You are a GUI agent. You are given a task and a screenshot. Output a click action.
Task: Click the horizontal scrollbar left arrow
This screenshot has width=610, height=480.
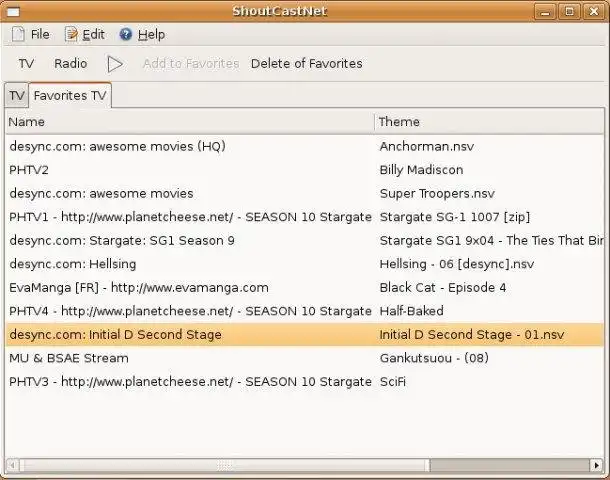pos(12,465)
